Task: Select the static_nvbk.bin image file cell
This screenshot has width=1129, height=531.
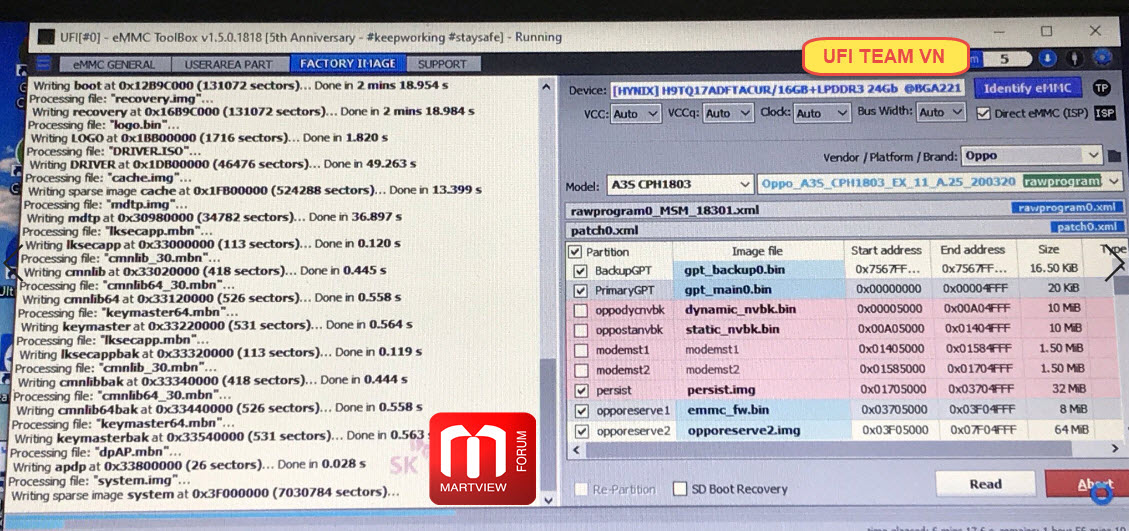Action: pyautogui.click(x=758, y=329)
